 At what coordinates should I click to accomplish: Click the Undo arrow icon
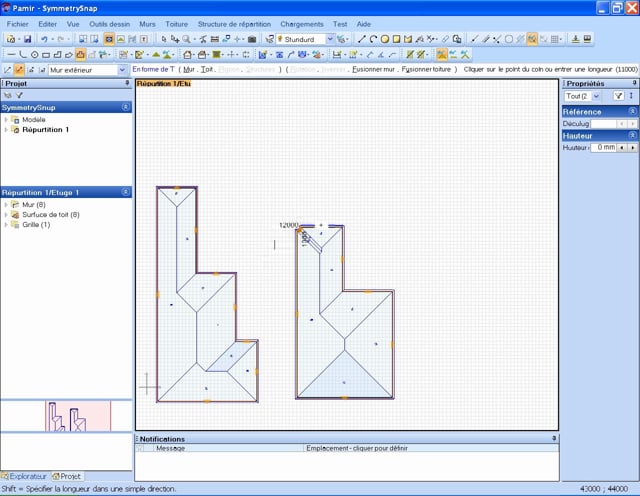[44, 39]
